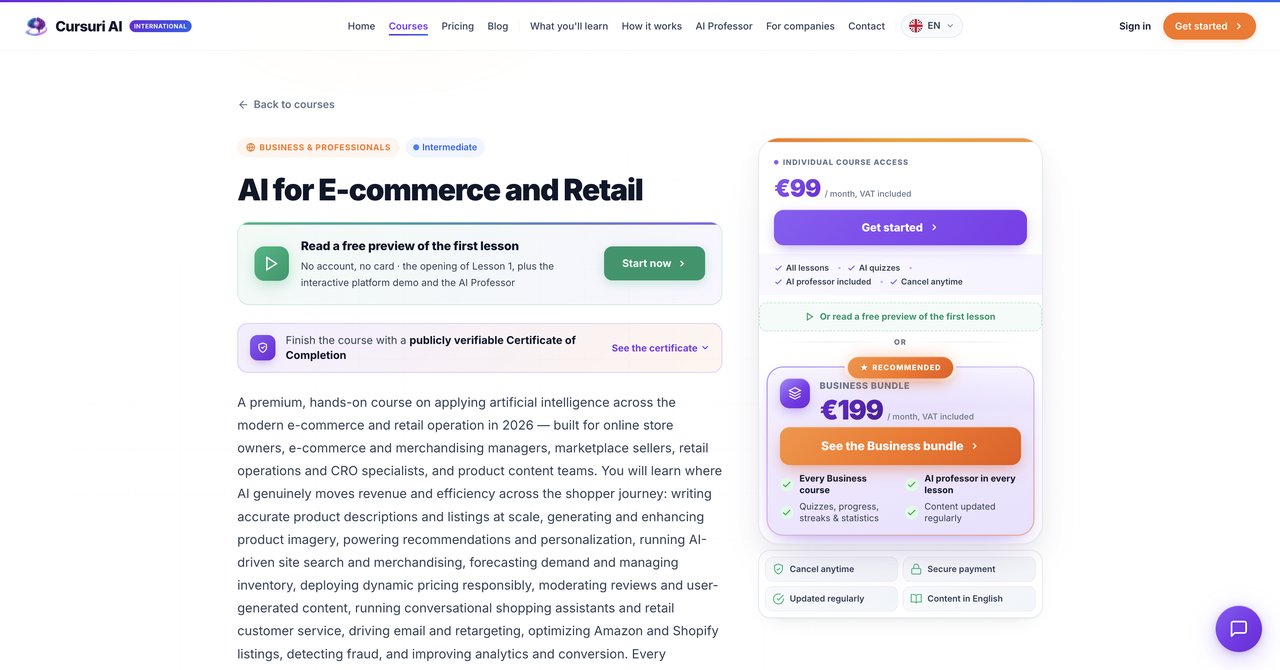Open the chat bubble widget
Screen dimensions: 1280x670
(1238, 629)
